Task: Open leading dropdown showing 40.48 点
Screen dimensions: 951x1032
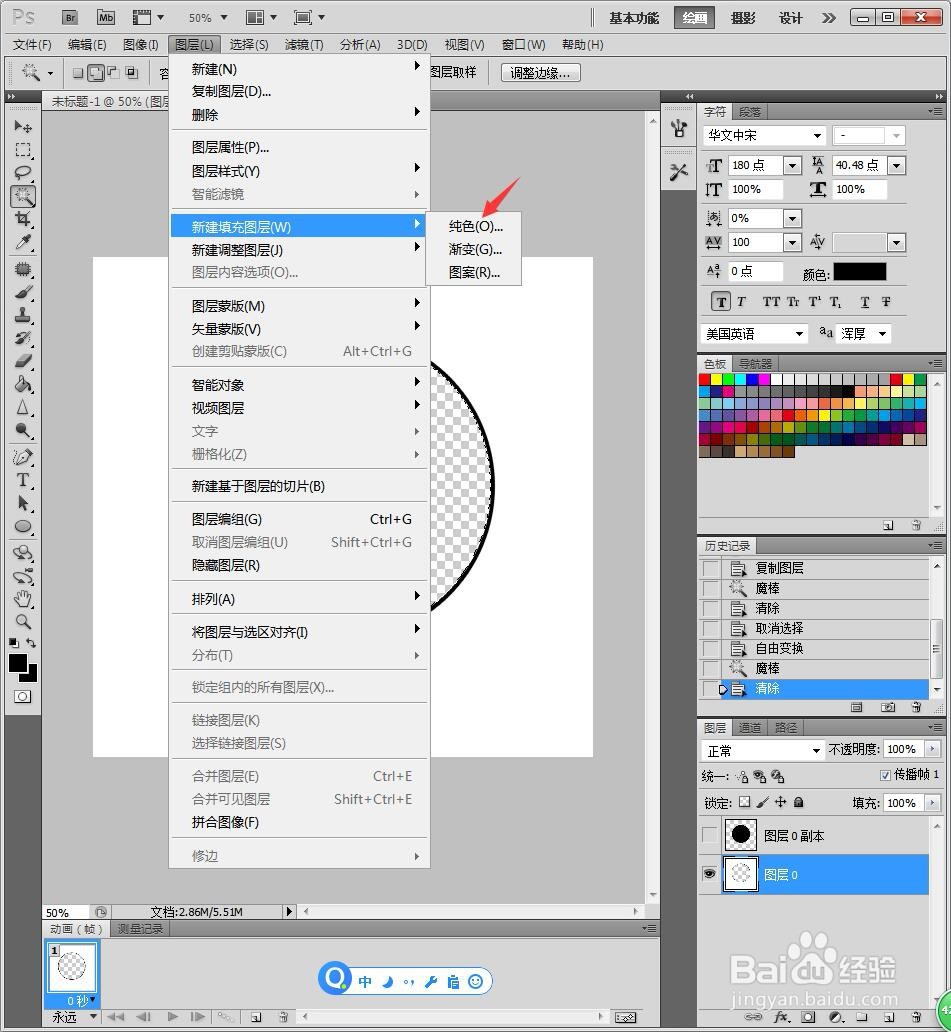Action: pos(896,165)
